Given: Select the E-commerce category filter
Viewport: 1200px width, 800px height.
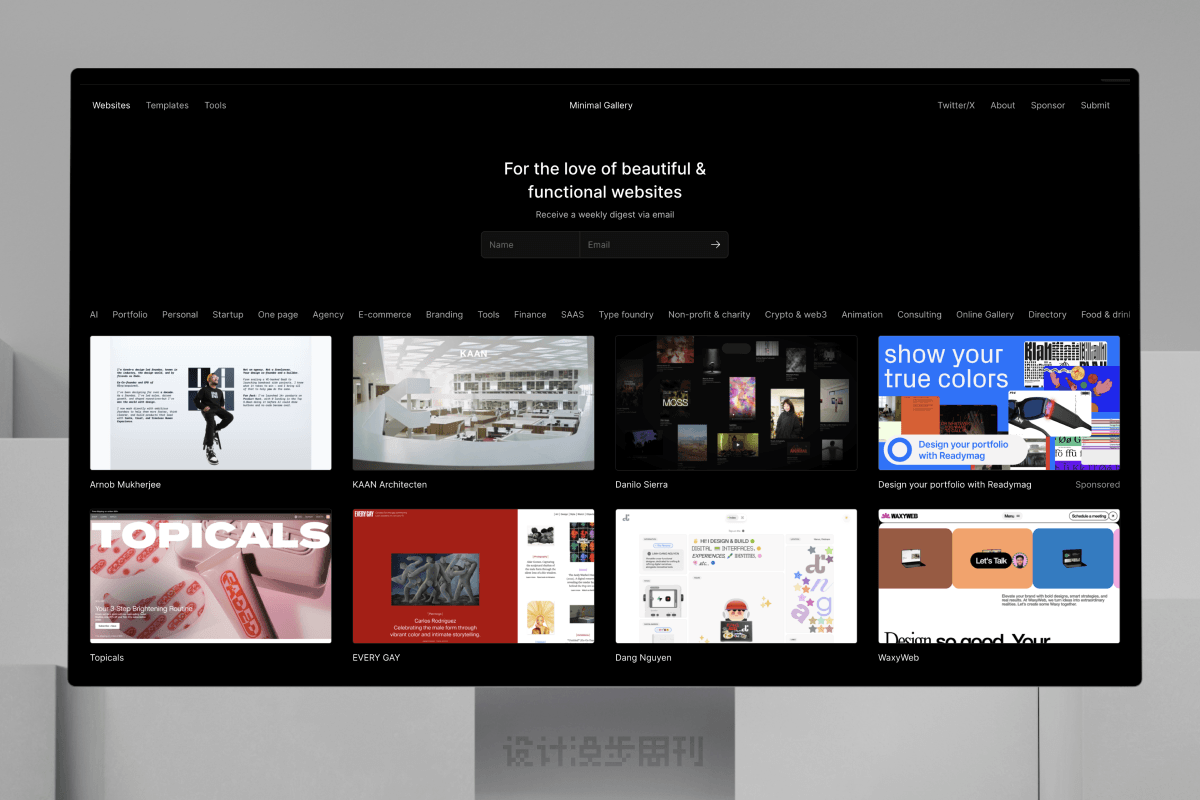Looking at the screenshot, I should tap(385, 315).
